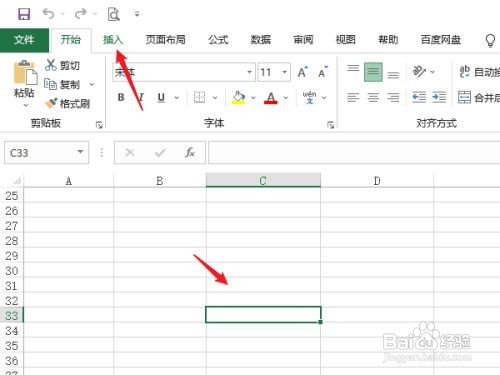
Task: Open the Customize Quick Access Toolbar dropdown
Action: [137, 14]
